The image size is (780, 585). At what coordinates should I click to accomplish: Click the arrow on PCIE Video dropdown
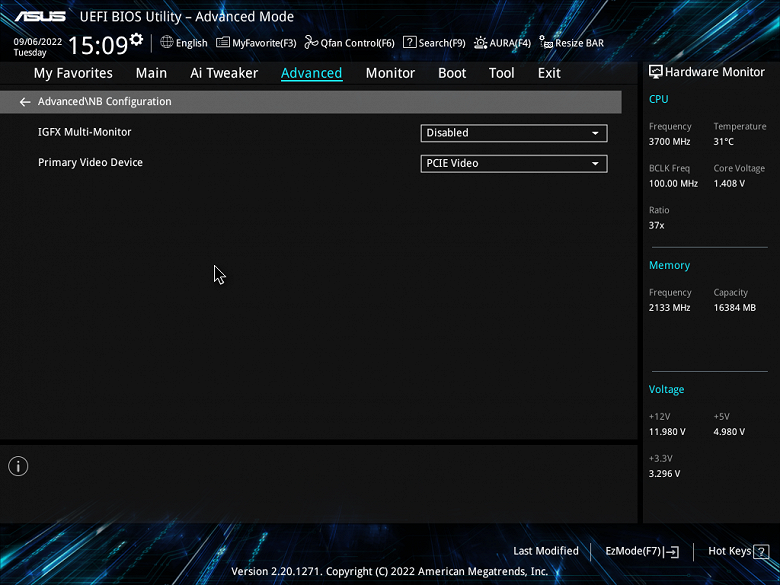click(595, 164)
